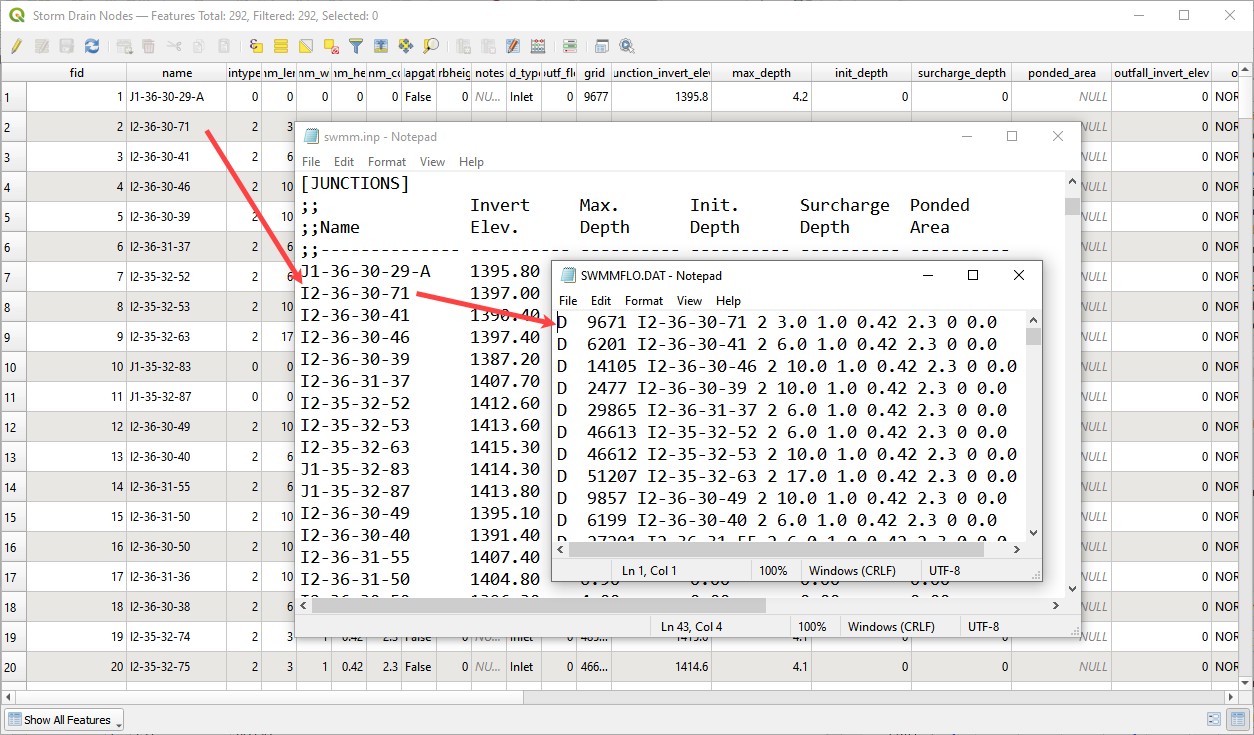
Task: Click the select features by expression icon
Action: pyautogui.click(x=256, y=46)
